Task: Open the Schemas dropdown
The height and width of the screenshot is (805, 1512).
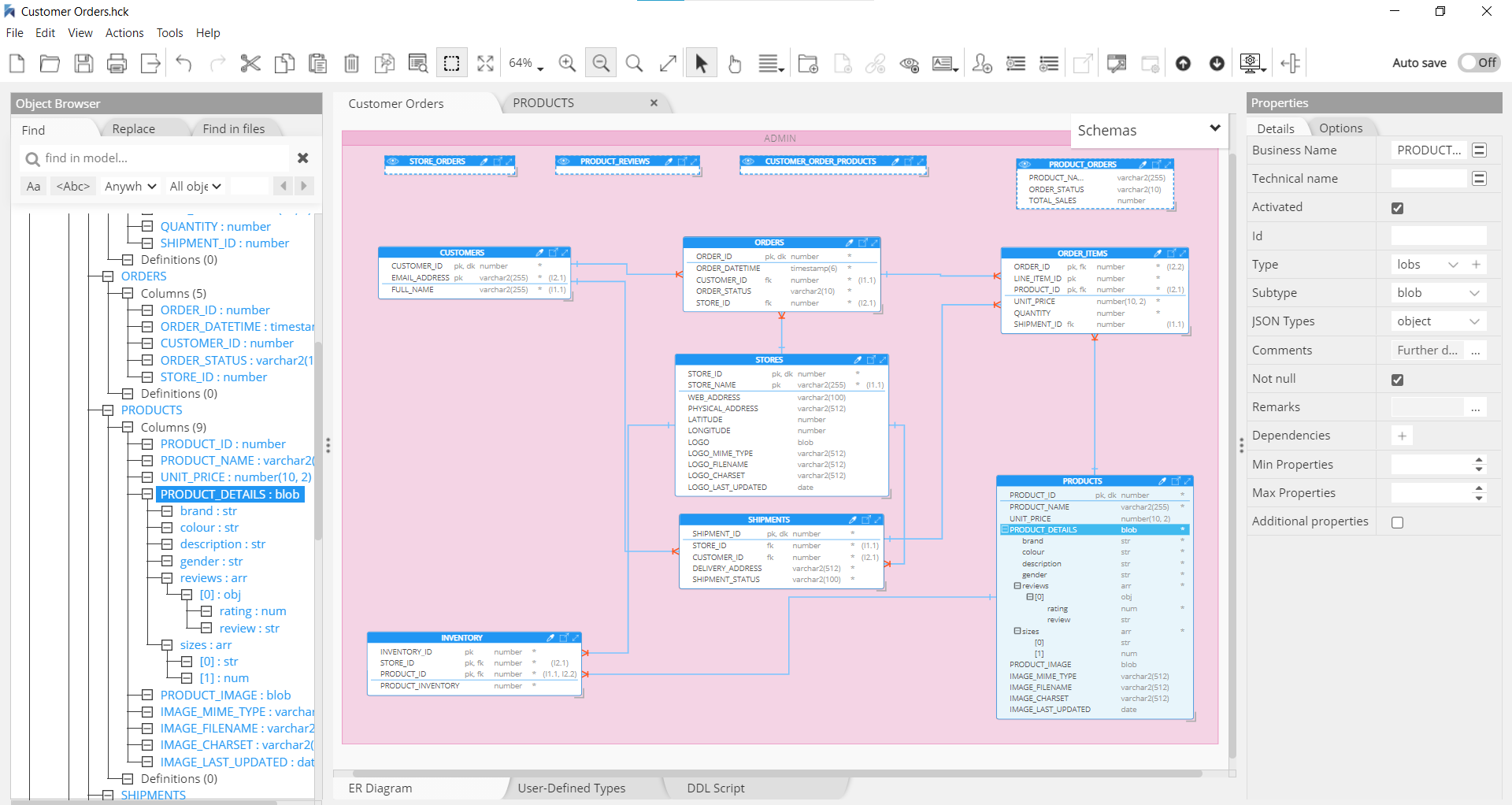Action: click(x=1148, y=130)
